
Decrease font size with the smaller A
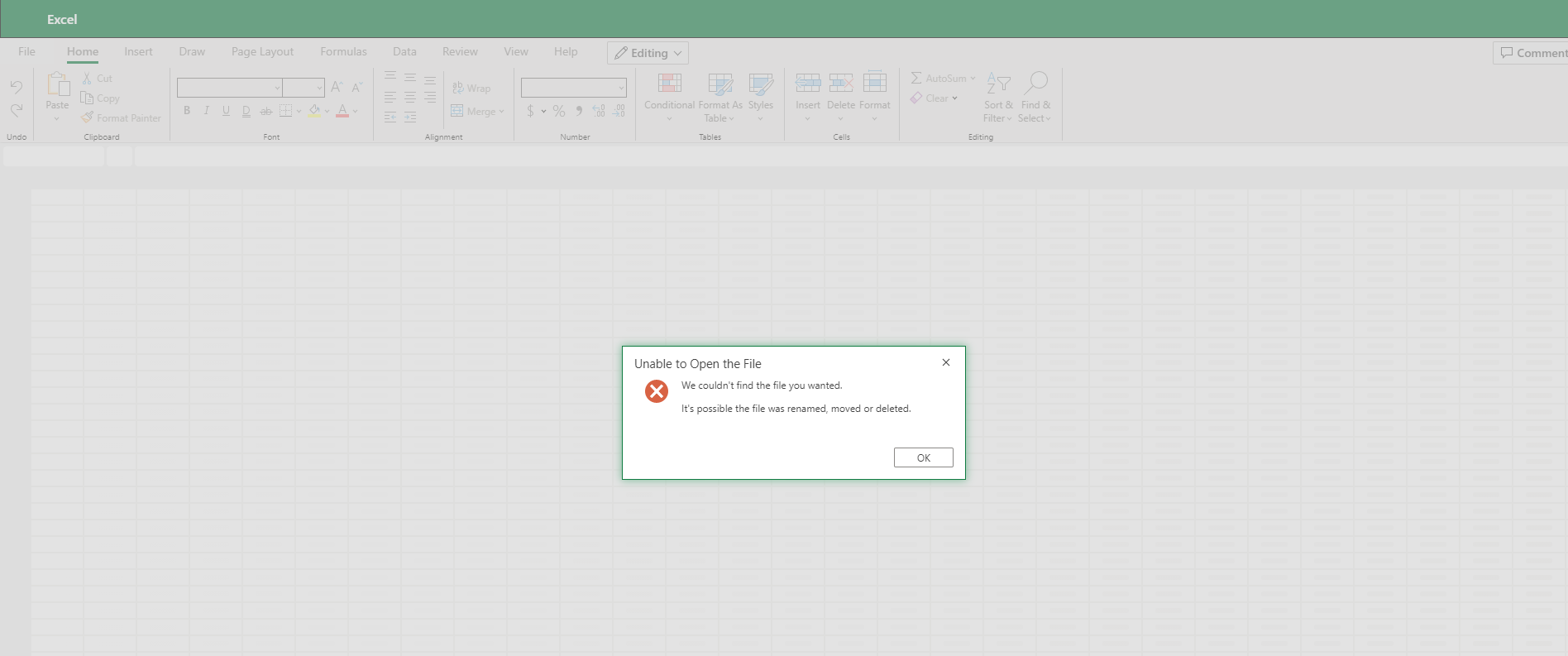tap(356, 87)
